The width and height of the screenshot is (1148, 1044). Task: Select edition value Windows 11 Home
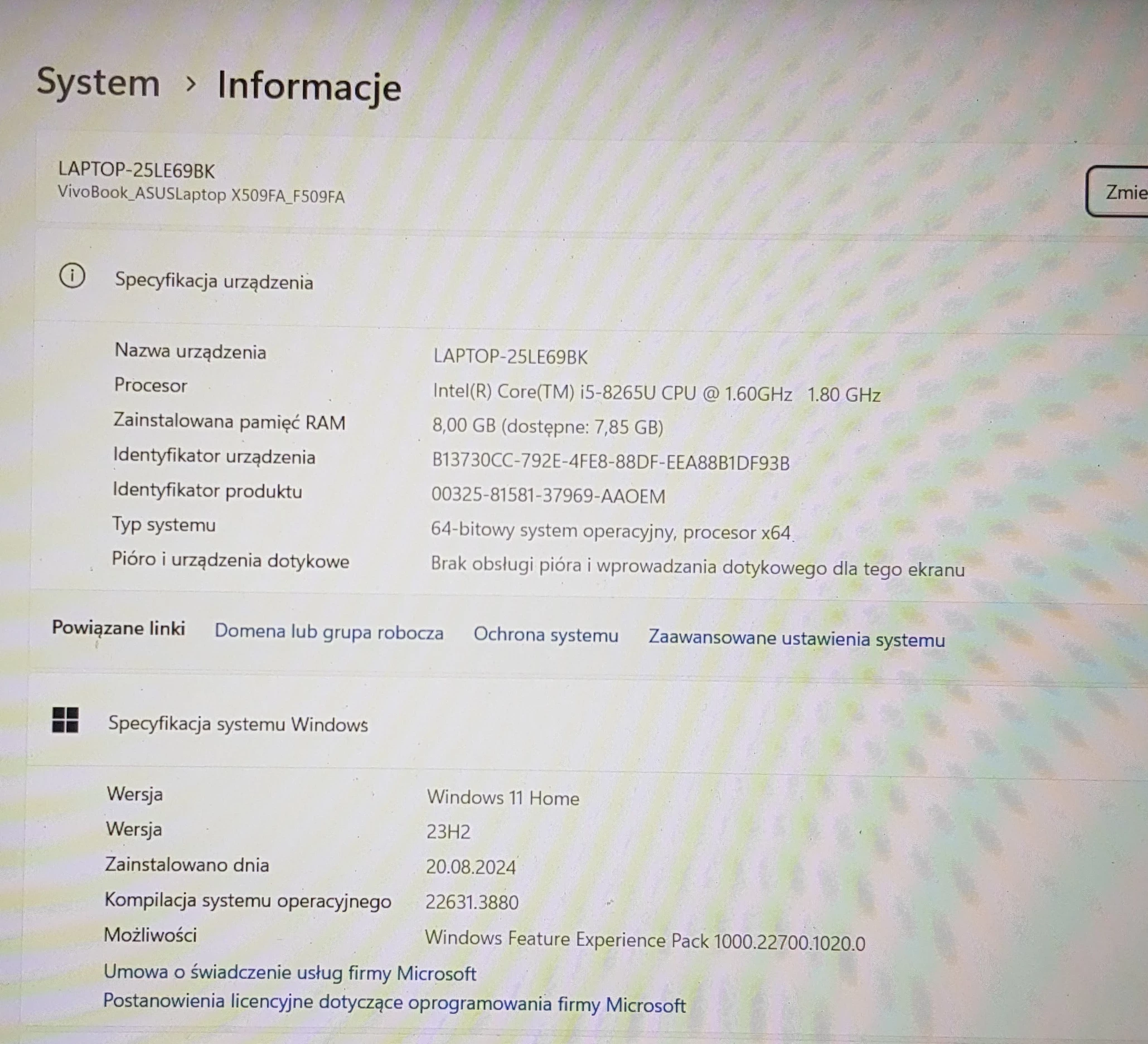click(x=503, y=798)
